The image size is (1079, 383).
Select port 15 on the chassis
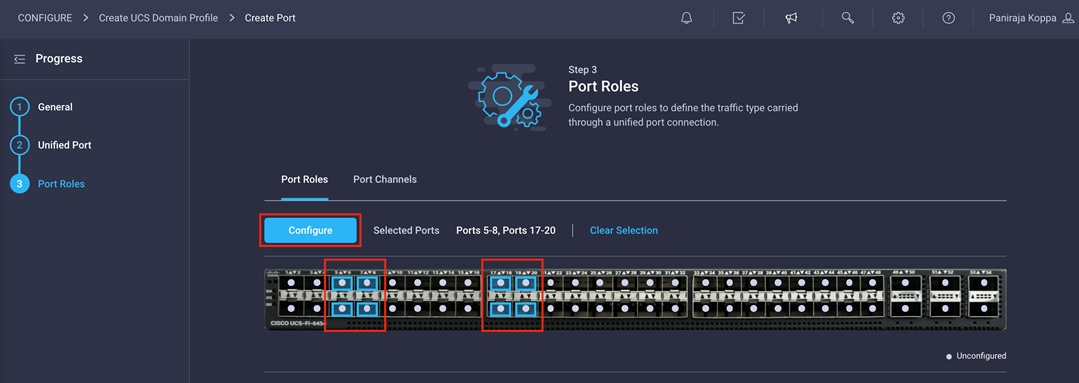[x=469, y=283]
